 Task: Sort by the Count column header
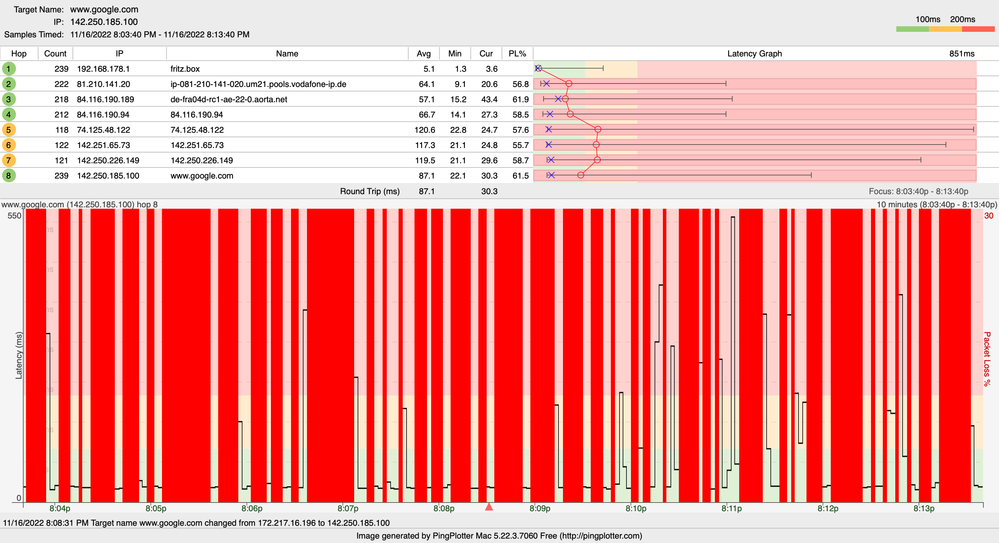55,54
